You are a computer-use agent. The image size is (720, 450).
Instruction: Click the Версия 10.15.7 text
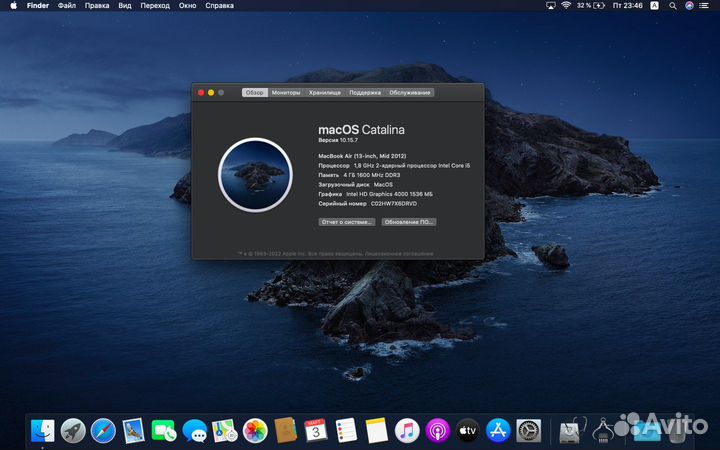[x=338, y=140]
